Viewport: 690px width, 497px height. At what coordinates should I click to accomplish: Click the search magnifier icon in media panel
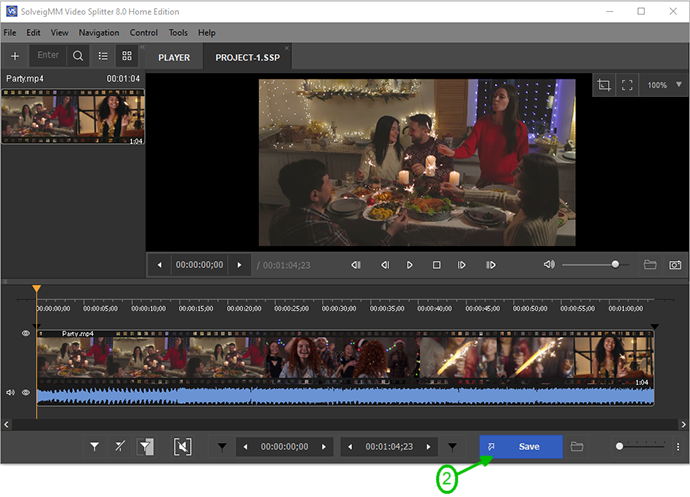(x=78, y=56)
